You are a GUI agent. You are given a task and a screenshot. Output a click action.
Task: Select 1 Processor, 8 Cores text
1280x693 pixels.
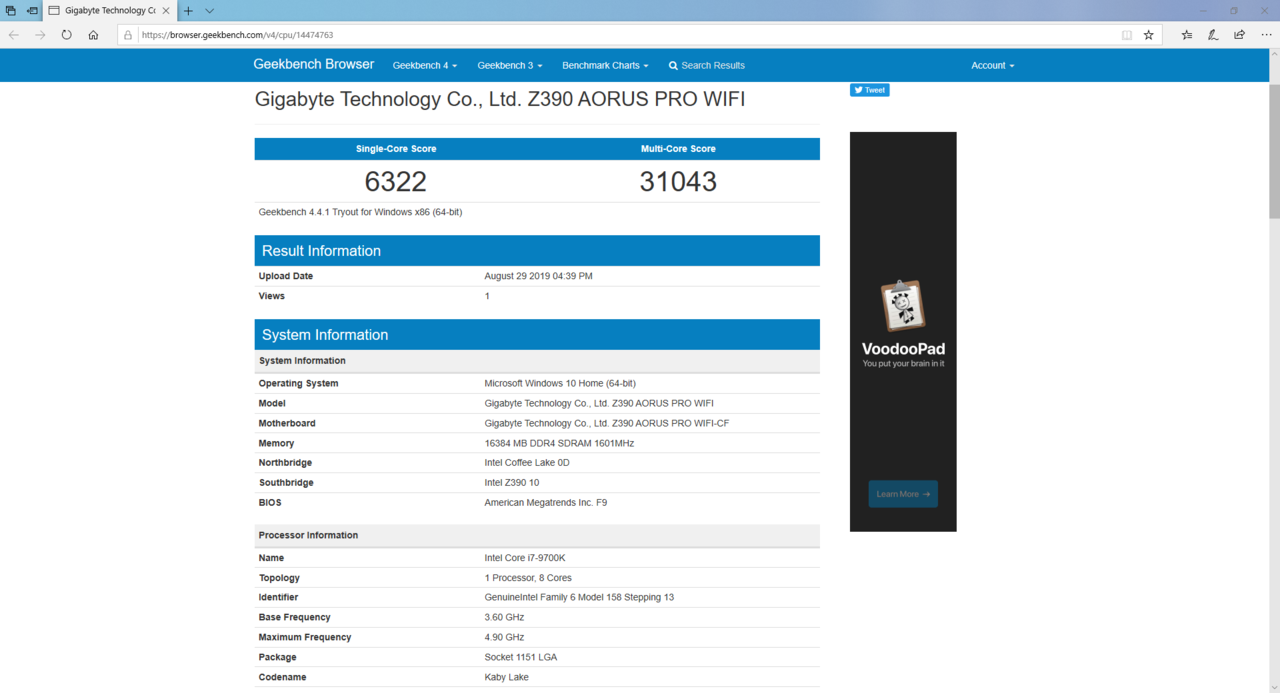click(528, 578)
